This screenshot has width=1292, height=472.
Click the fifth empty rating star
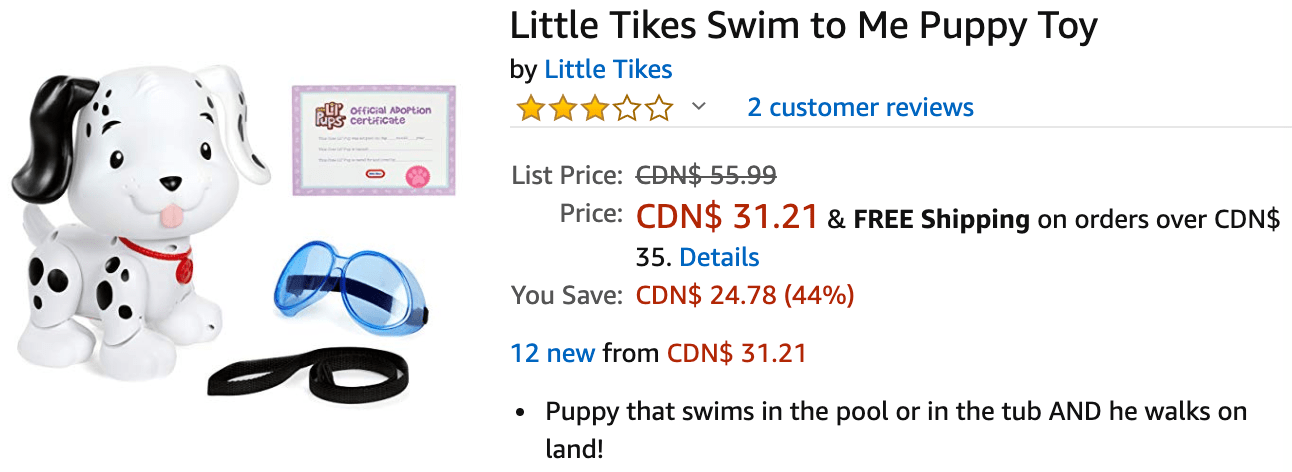click(x=658, y=107)
